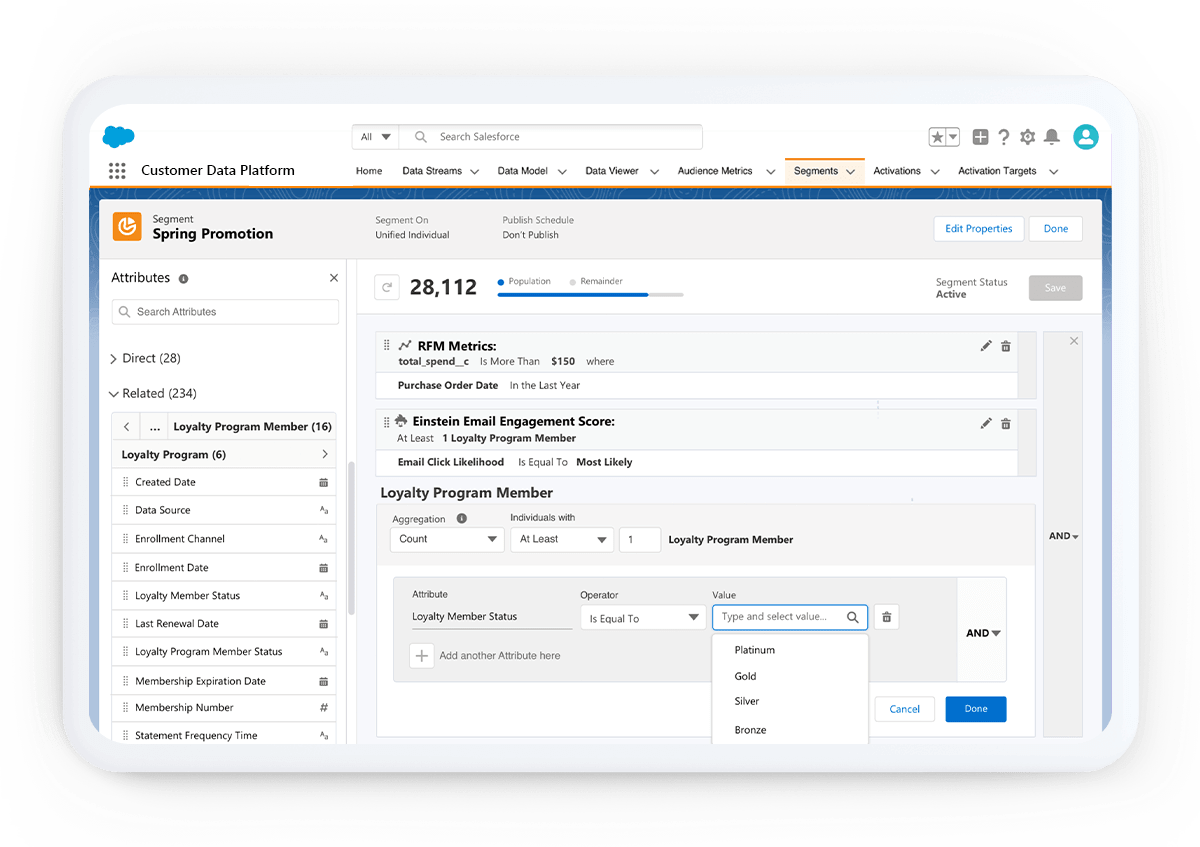Grab the RFM Metrics drag handle
The width and height of the screenshot is (1200, 847).
pos(387,345)
